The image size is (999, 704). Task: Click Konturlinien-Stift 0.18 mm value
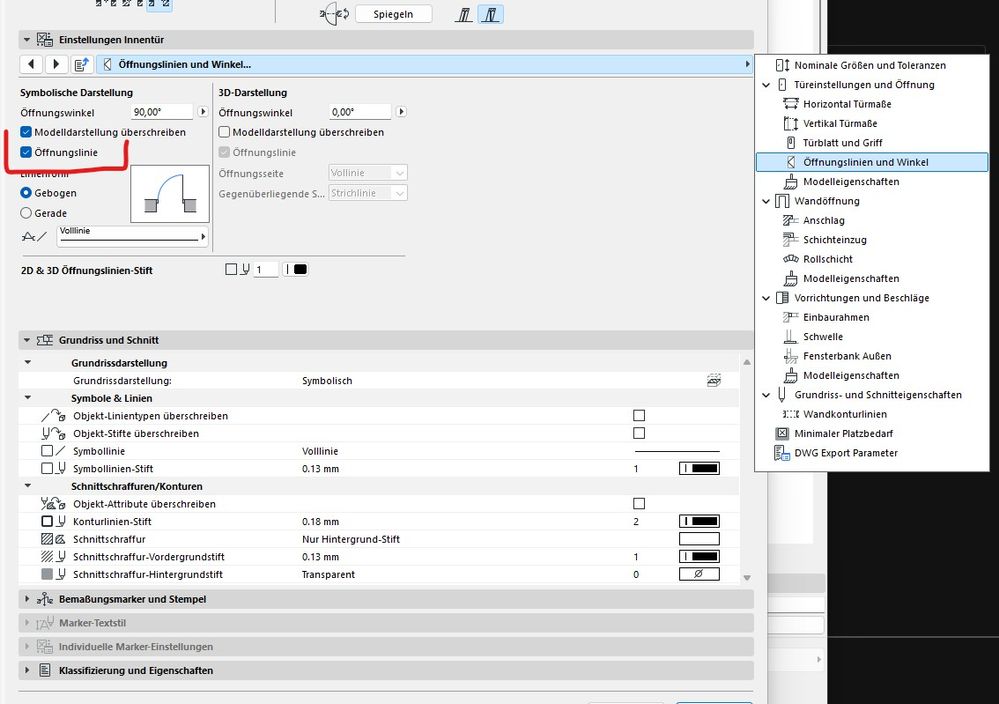[x=320, y=521]
